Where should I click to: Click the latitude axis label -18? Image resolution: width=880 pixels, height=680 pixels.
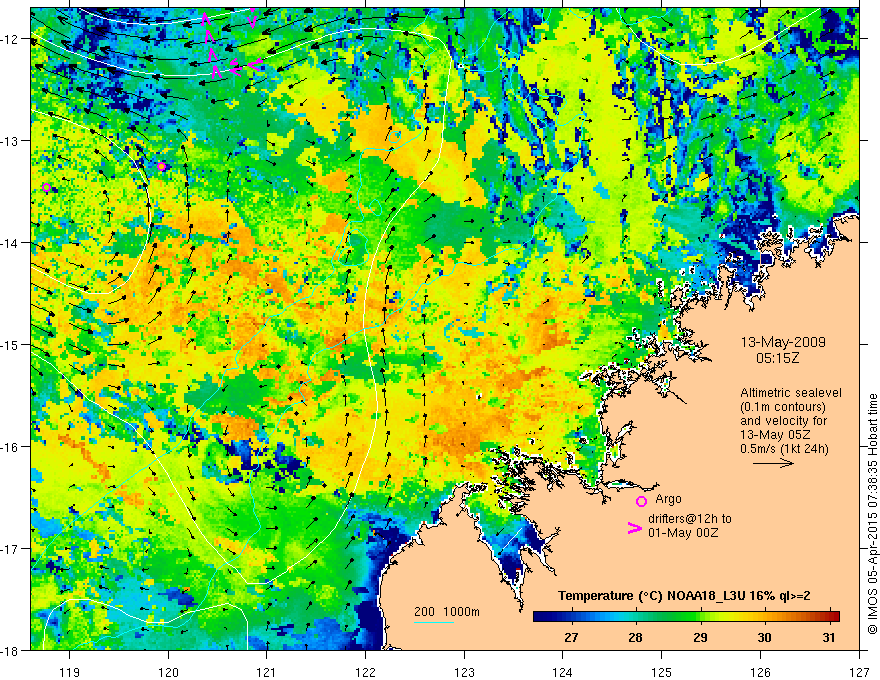click(x=12, y=650)
